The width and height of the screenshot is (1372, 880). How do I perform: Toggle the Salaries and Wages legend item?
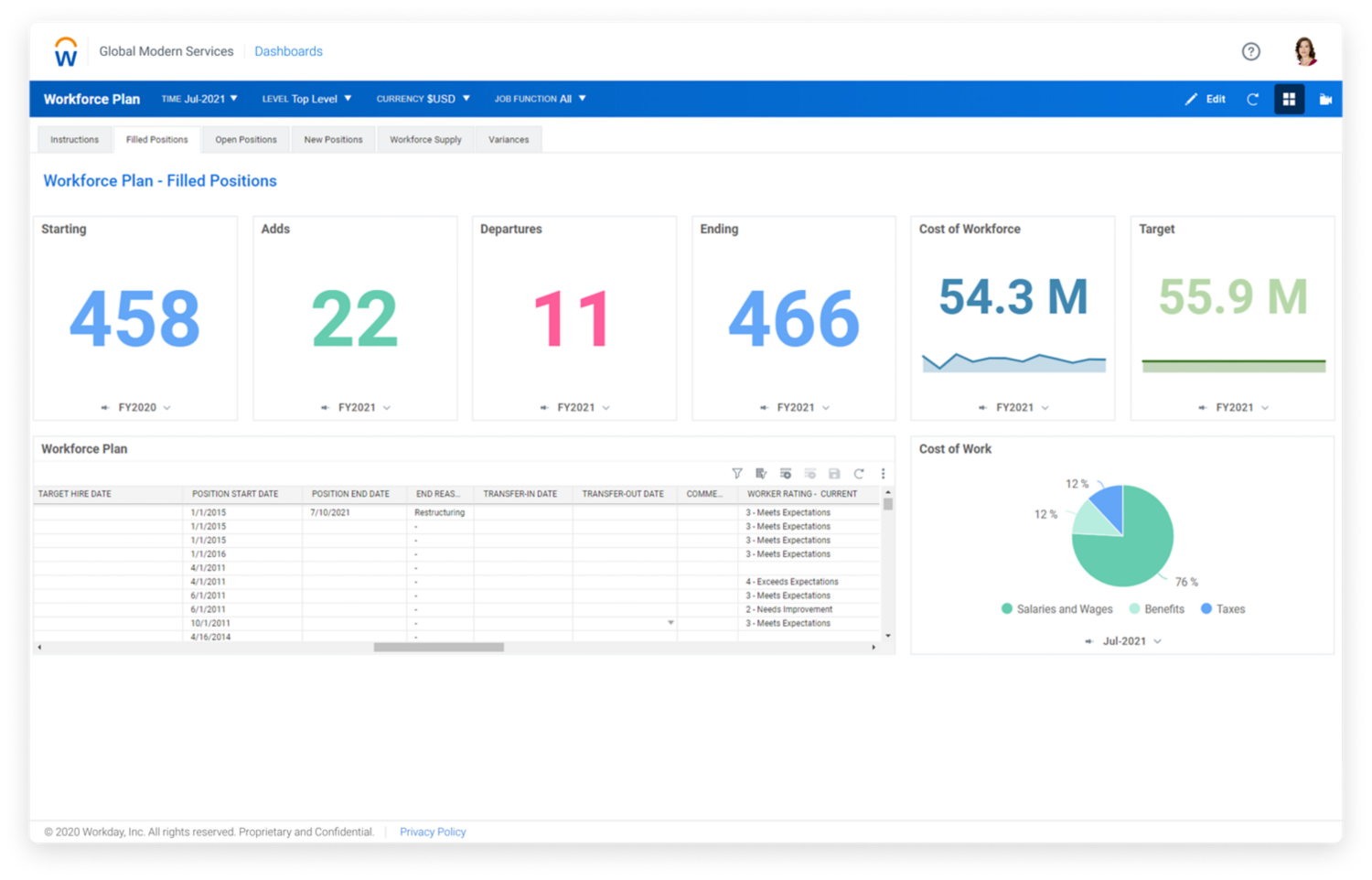pos(1057,609)
